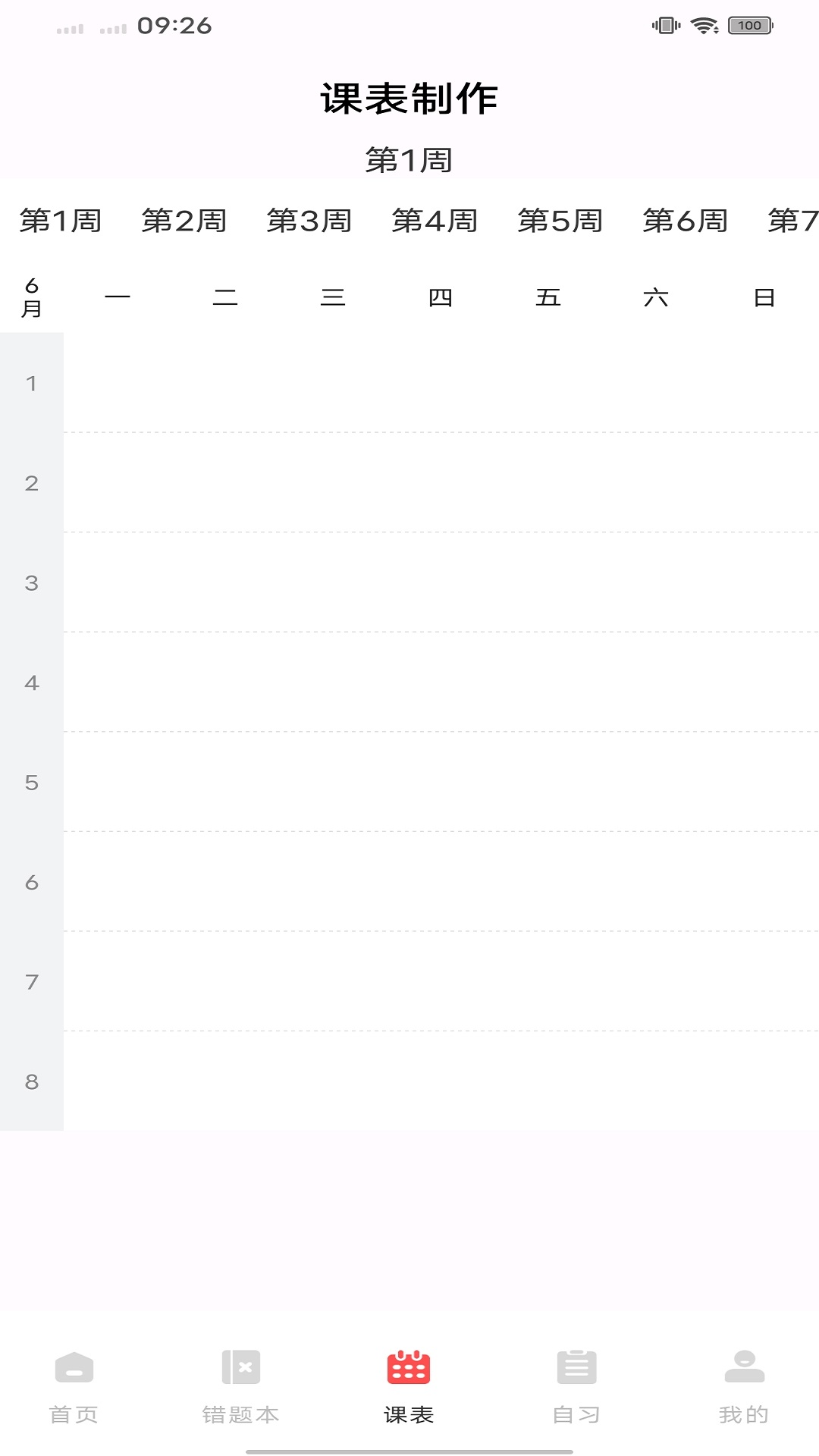
Task: Select period 1 row number
Action: coord(32,384)
